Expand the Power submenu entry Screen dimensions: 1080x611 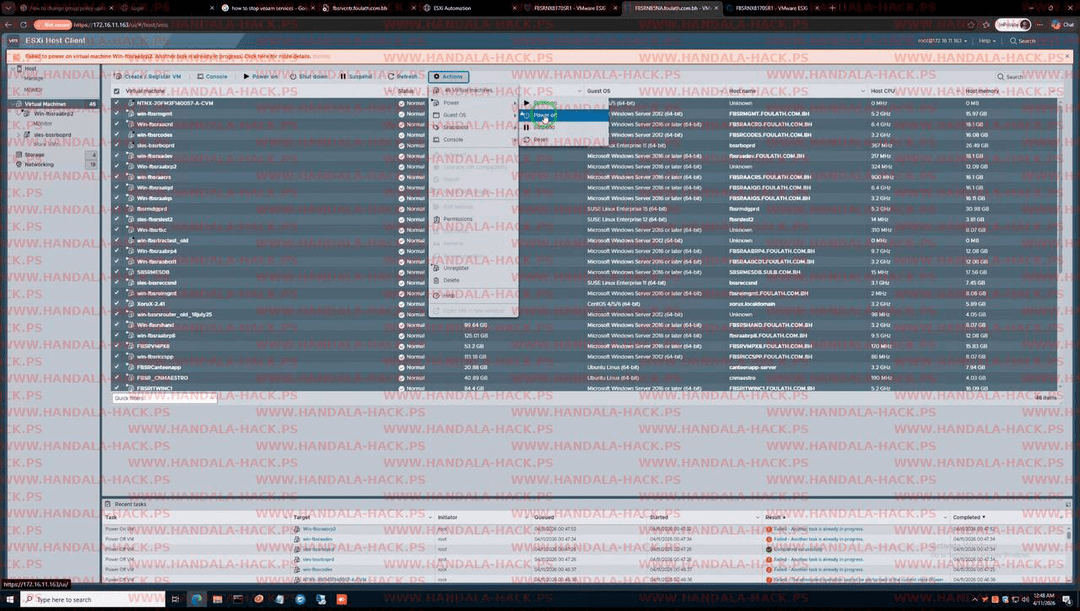coord(474,103)
